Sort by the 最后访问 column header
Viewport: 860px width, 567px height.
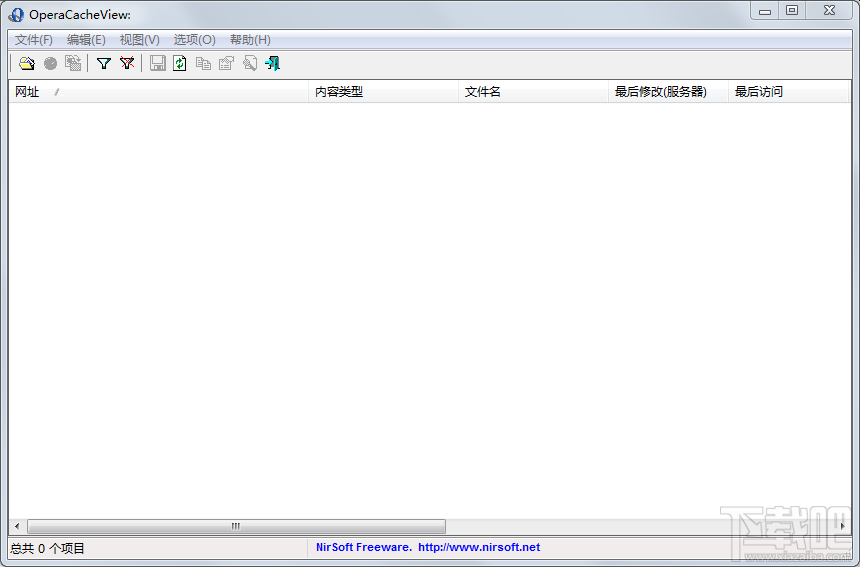(788, 92)
